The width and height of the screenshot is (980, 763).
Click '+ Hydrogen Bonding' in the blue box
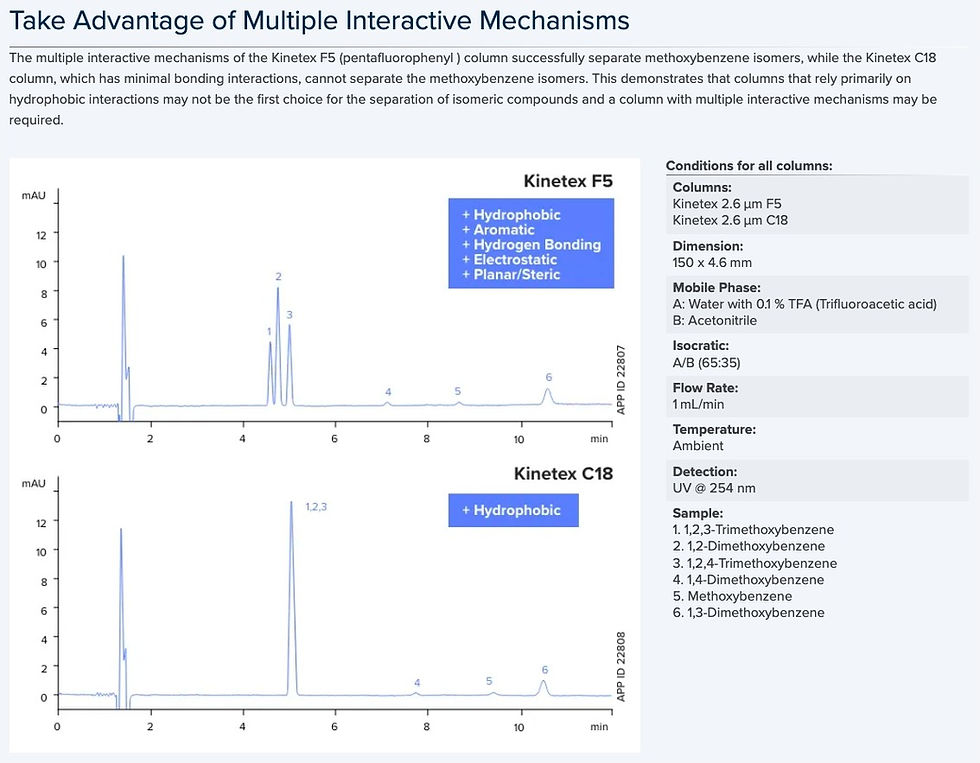pyautogui.click(x=531, y=244)
